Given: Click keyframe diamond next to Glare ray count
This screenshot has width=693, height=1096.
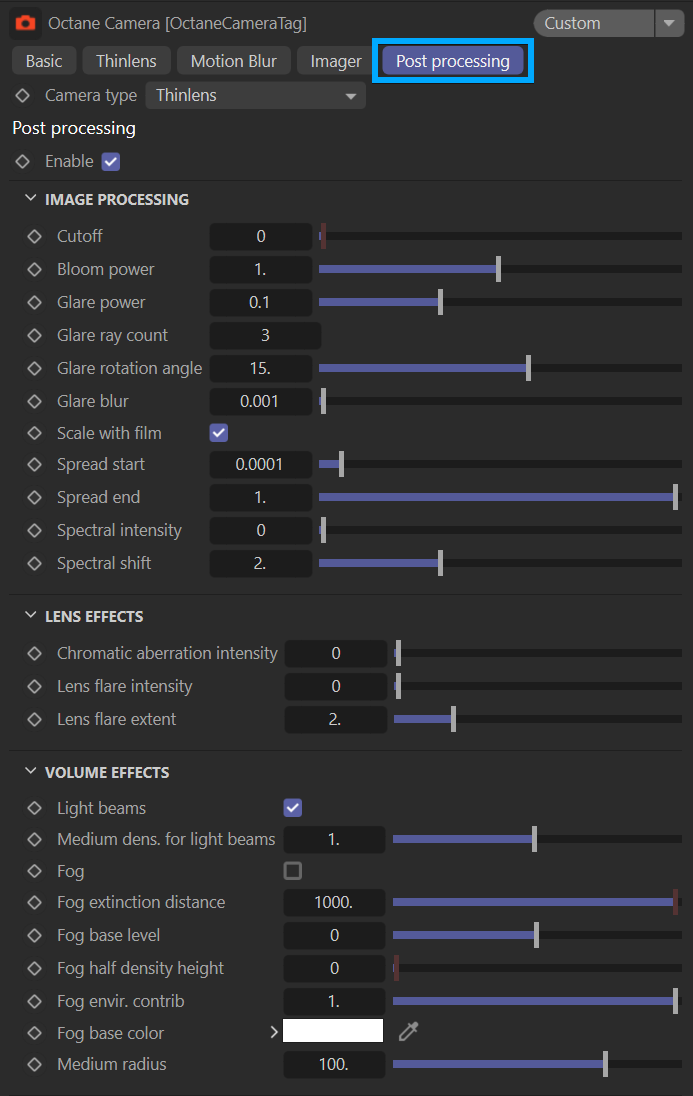Looking at the screenshot, I should click(x=35, y=336).
